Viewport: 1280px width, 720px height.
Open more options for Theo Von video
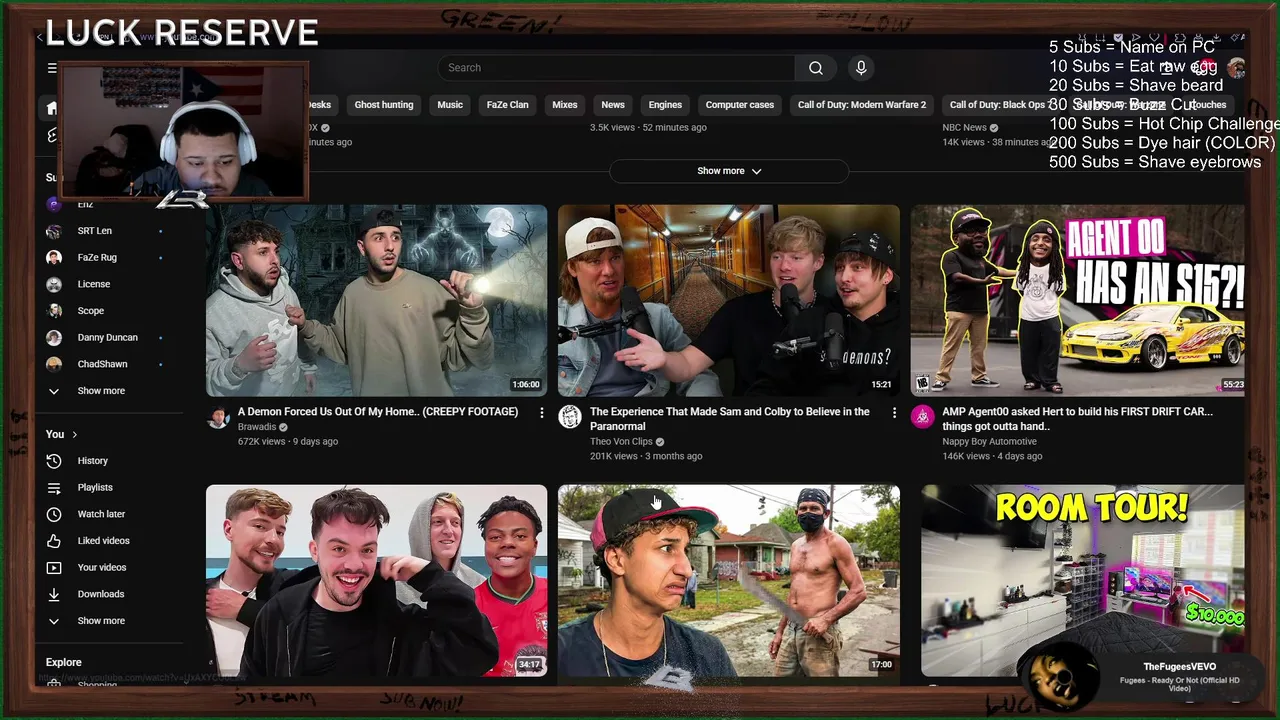pos(894,413)
